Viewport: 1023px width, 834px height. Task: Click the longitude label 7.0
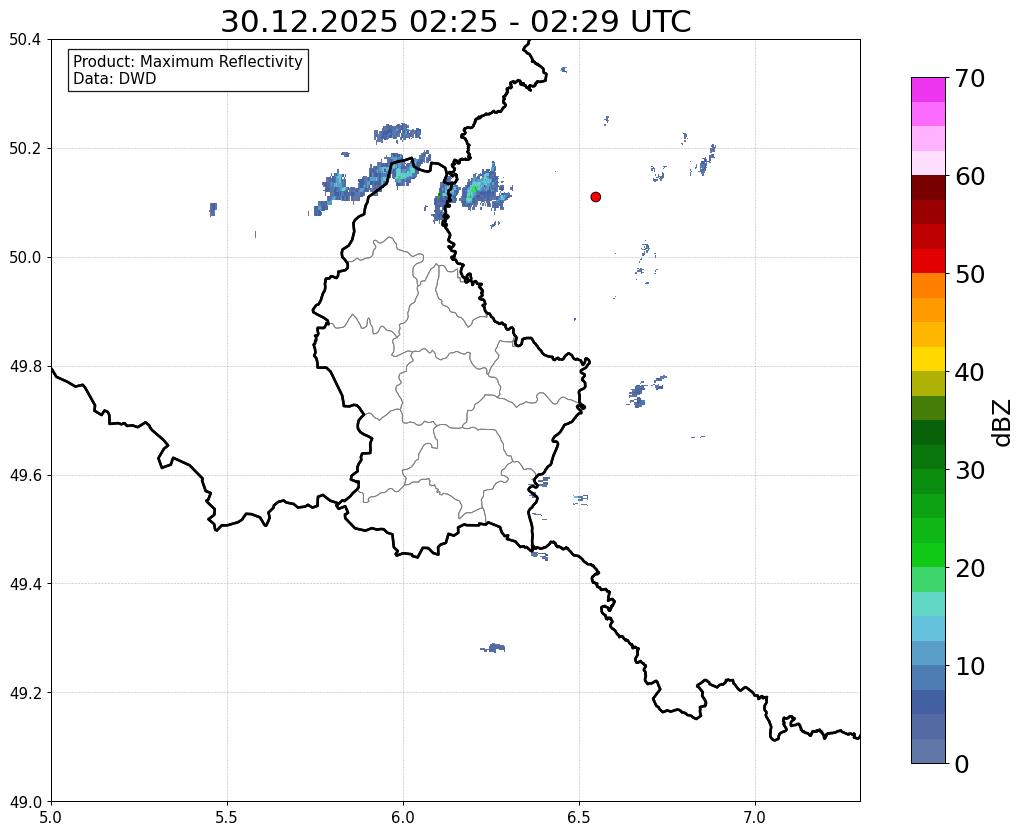coord(755,817)
